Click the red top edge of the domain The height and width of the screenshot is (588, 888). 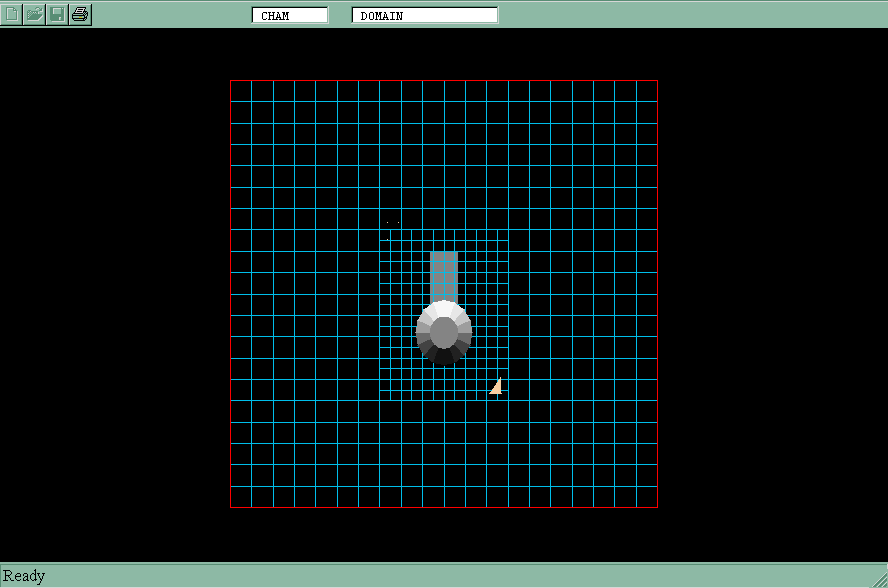444,80
